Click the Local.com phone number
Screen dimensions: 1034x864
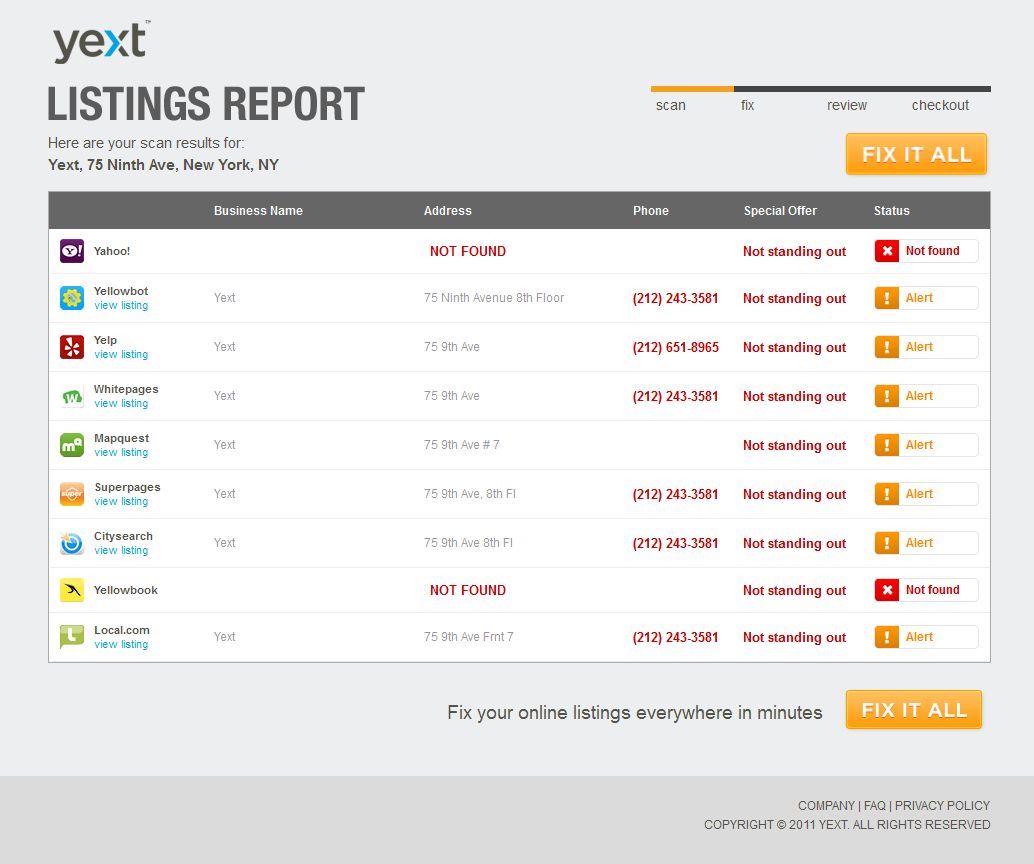click(x=675, y=637)
